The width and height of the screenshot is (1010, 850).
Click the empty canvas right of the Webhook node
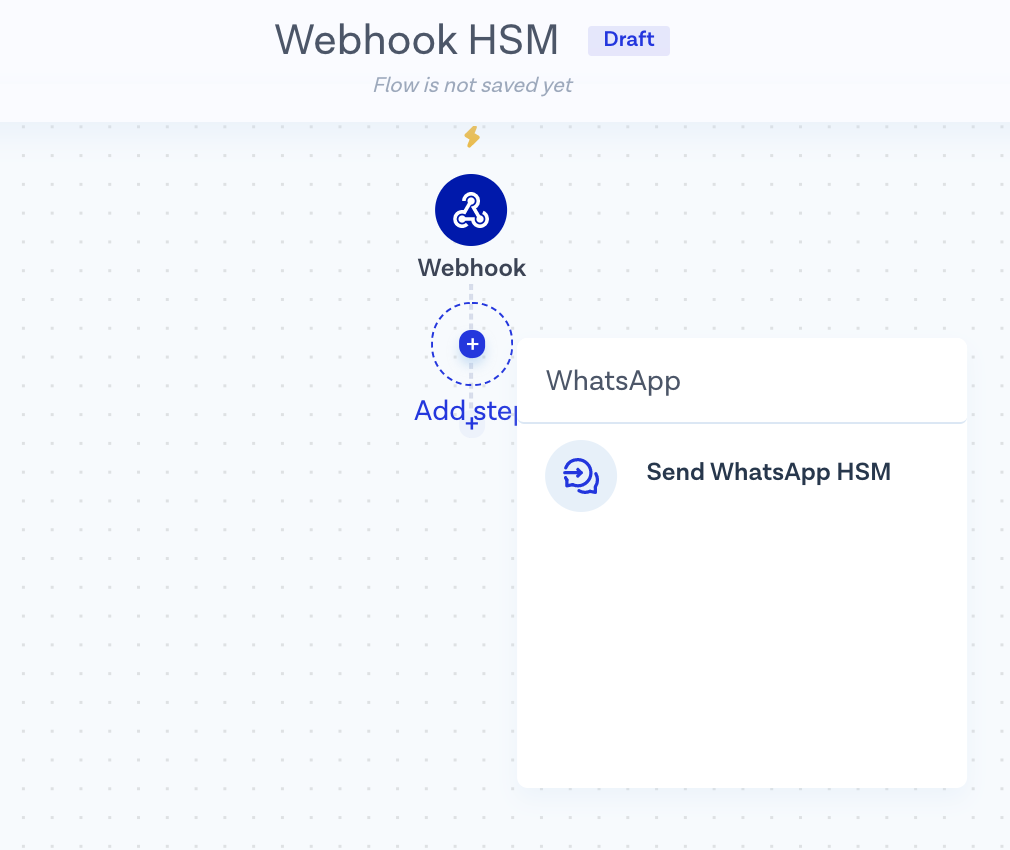750,220
